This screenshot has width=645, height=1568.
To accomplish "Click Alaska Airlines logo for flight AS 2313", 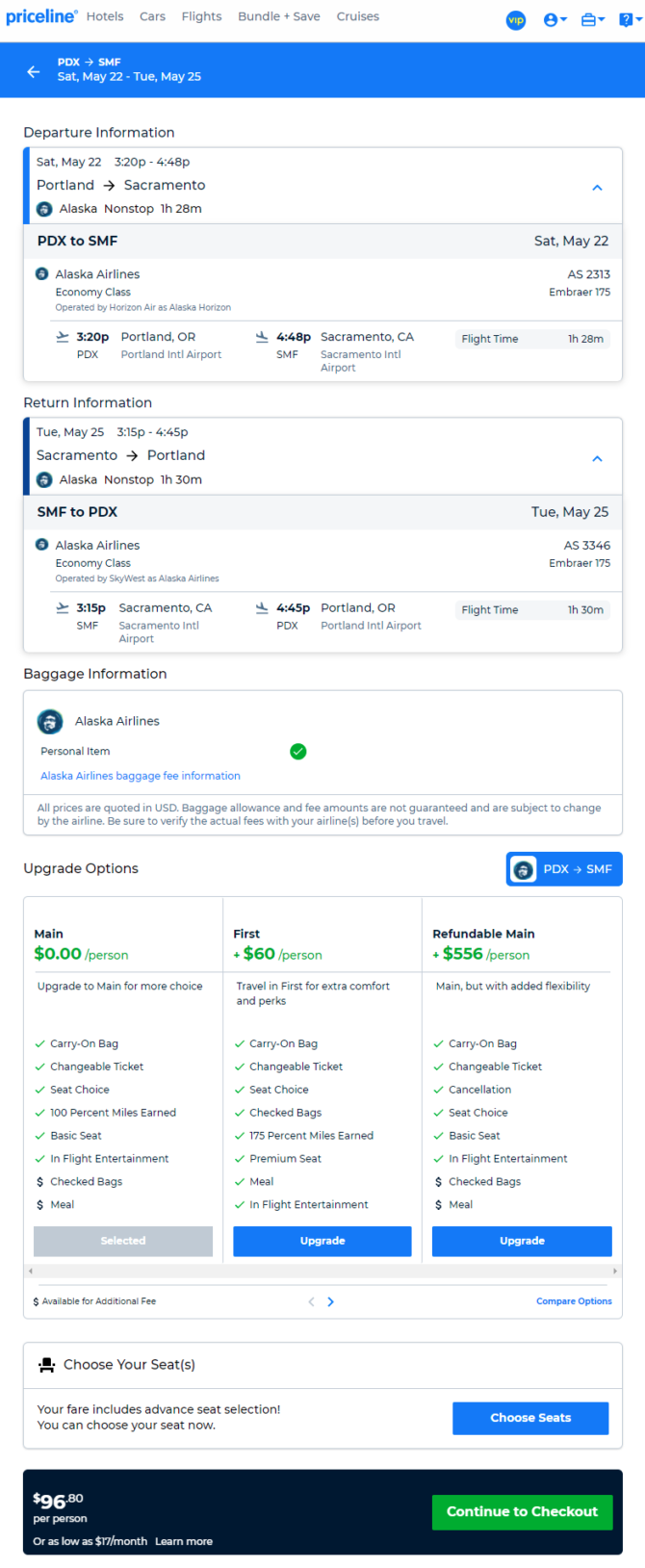I will coord(42,273).
